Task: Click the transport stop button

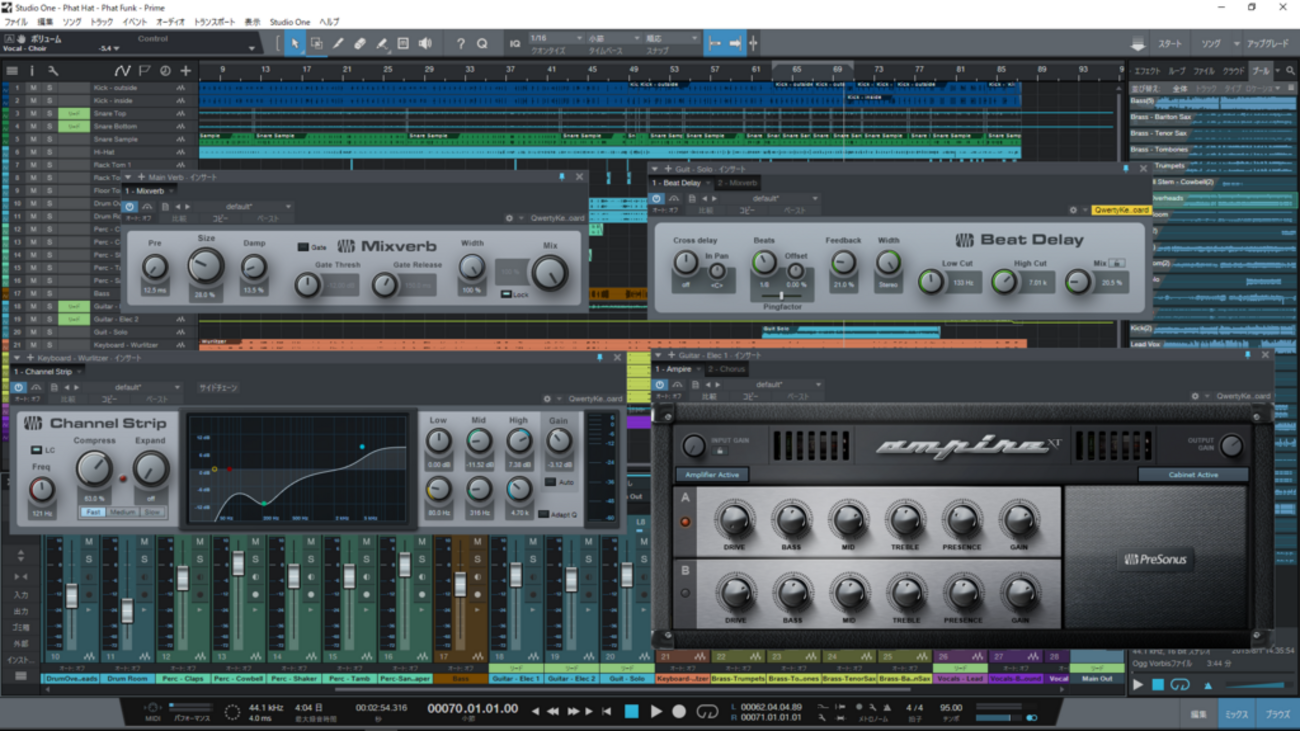Action: pos(631,711)
